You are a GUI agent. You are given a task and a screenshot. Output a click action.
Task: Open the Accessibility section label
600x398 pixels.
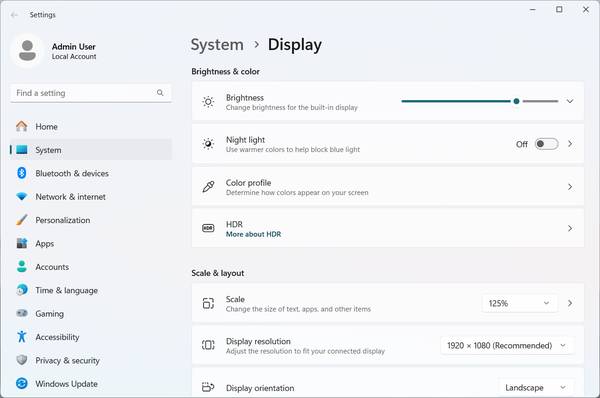click(57, 337)
